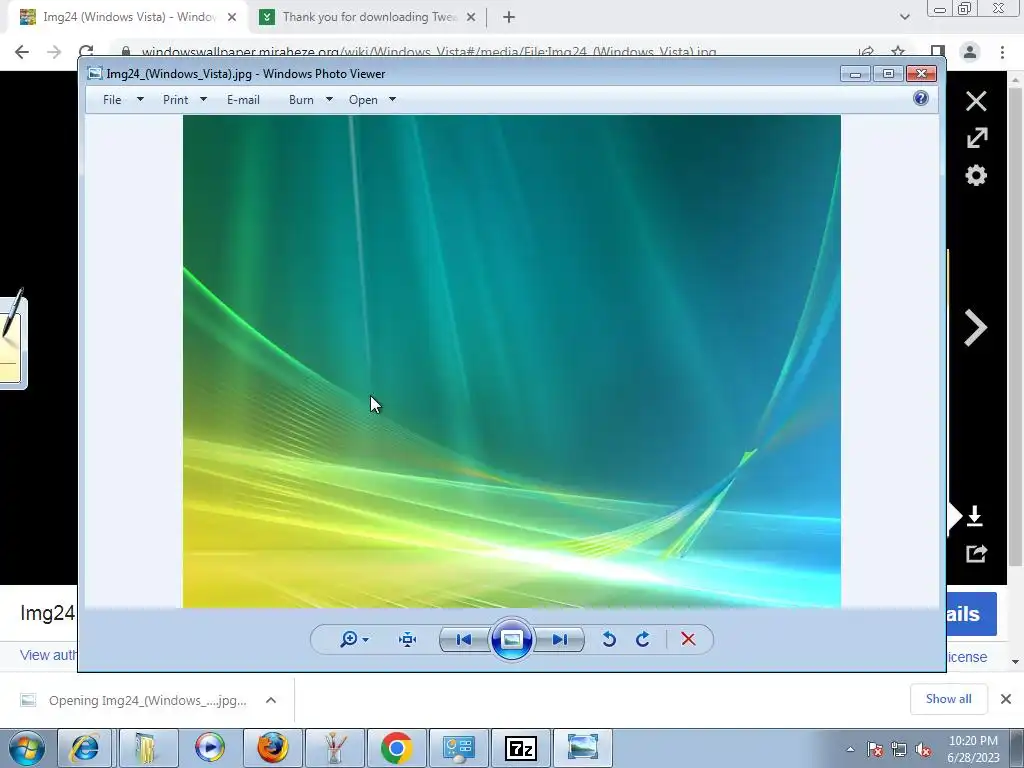
Task: Open the File menu in Photo Viewer
Action: click(112, 100)
